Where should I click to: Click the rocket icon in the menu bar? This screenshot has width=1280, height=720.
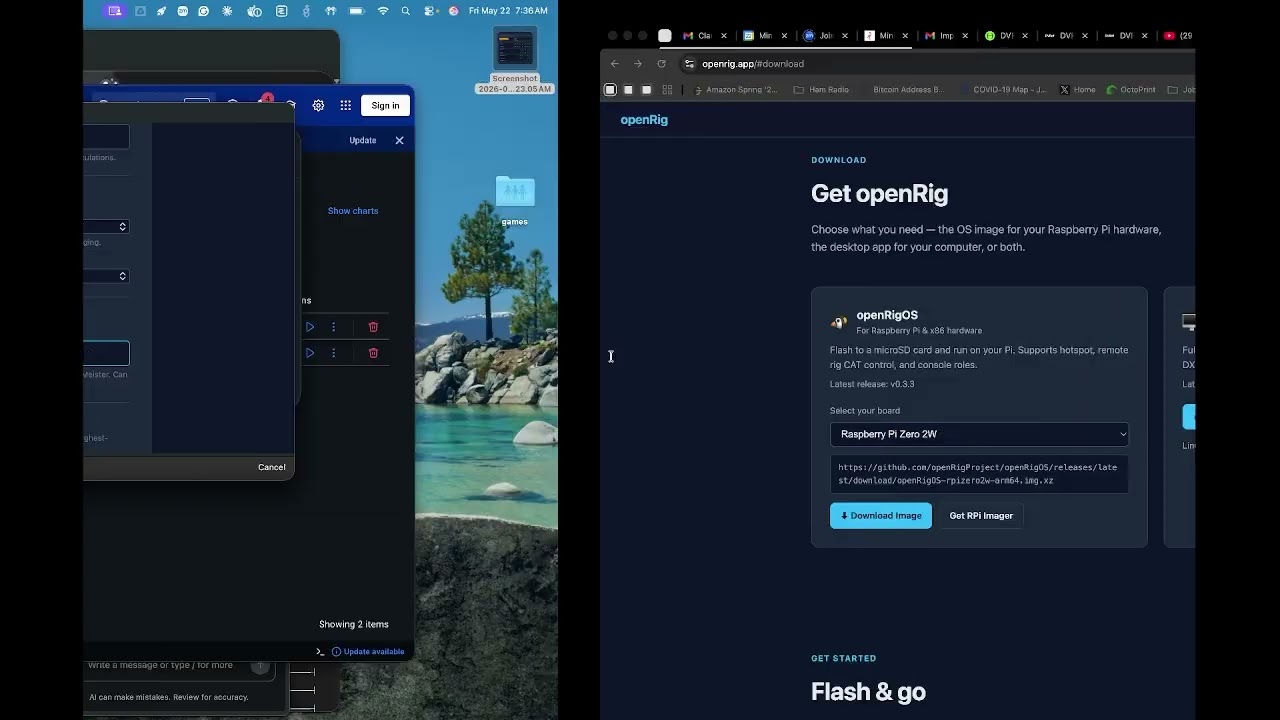[161, 11]
